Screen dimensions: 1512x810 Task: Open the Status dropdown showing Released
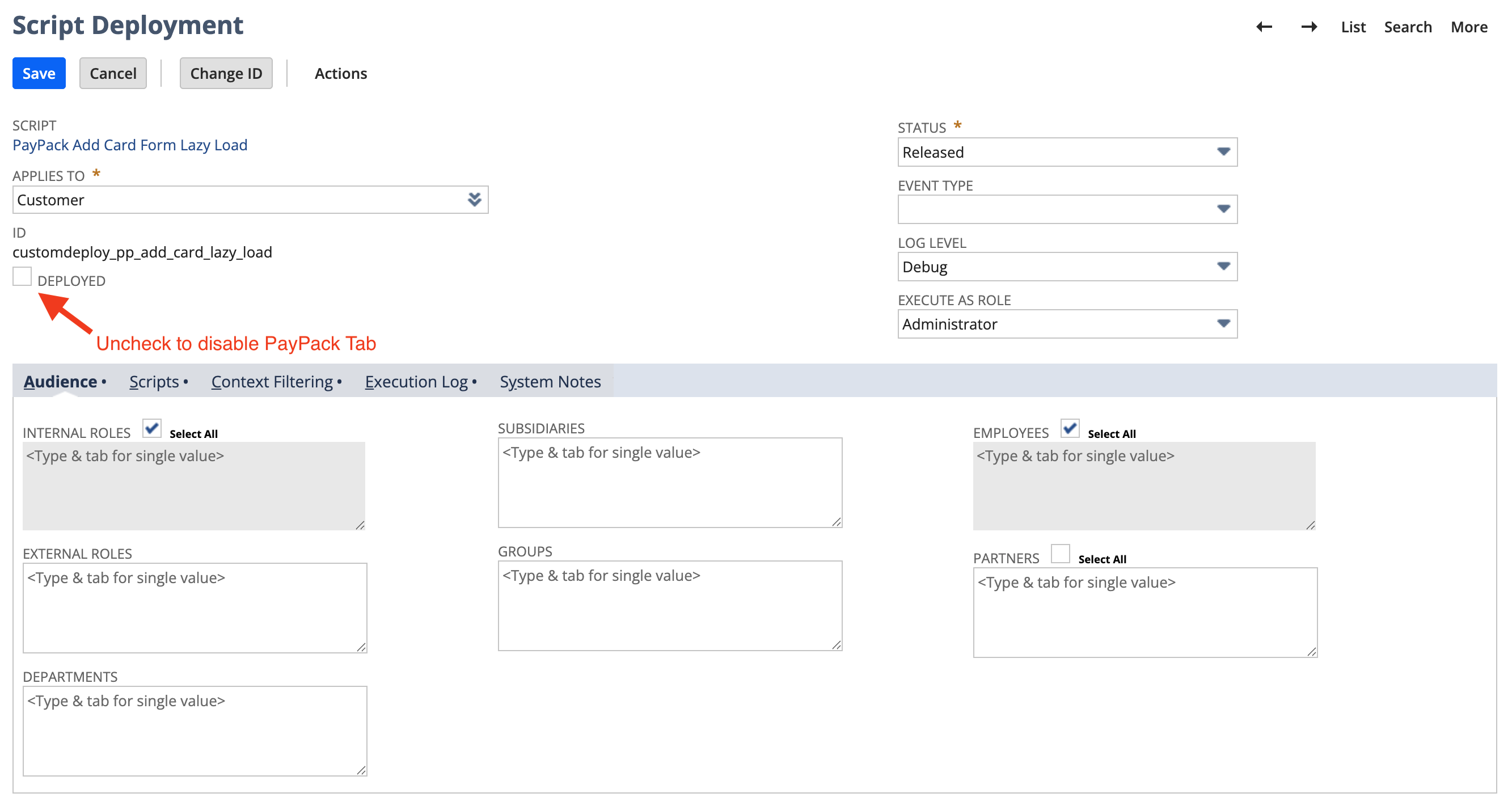1223,151
